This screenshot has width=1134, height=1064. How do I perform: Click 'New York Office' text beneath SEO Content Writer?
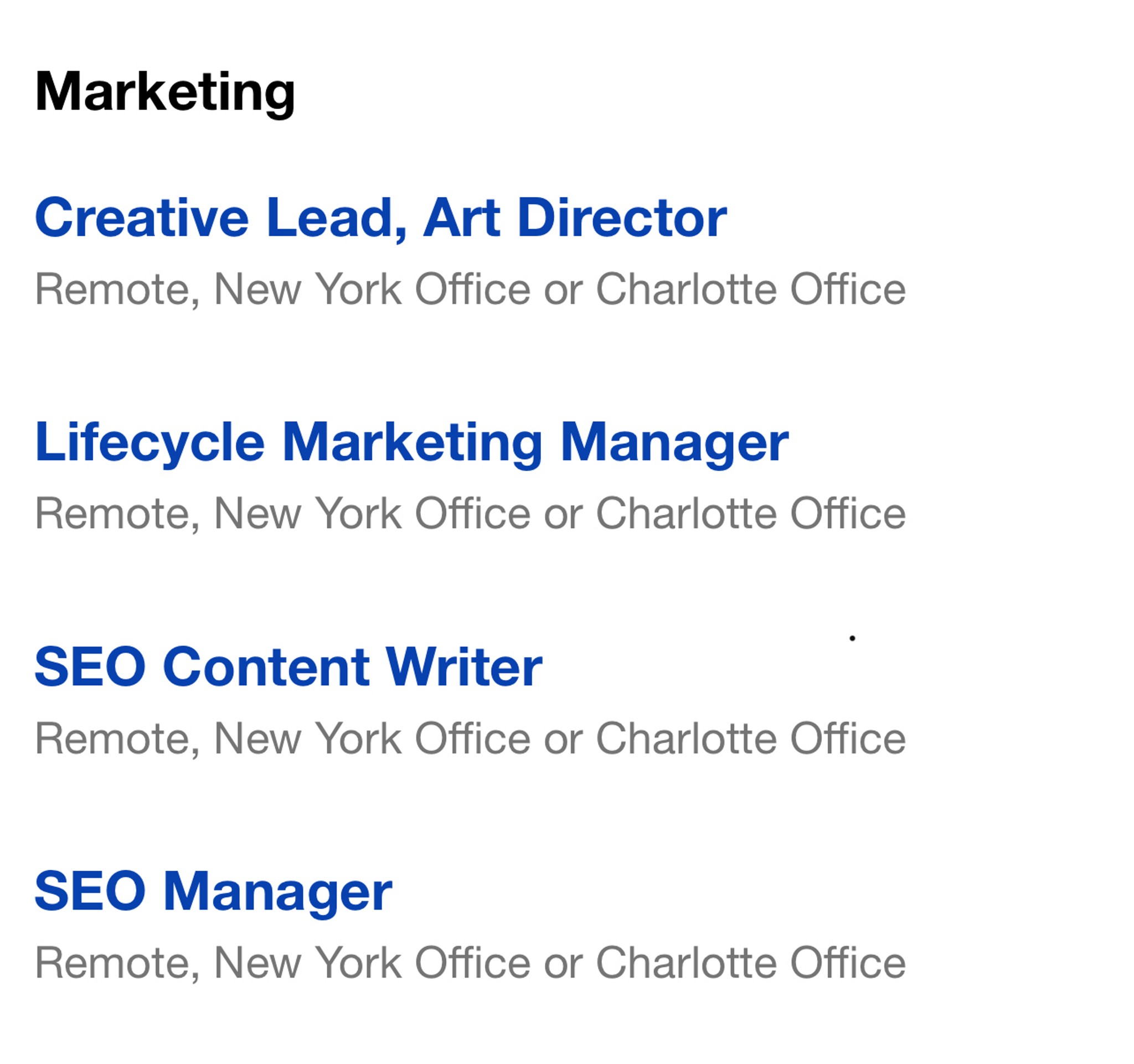click(373, 739)
